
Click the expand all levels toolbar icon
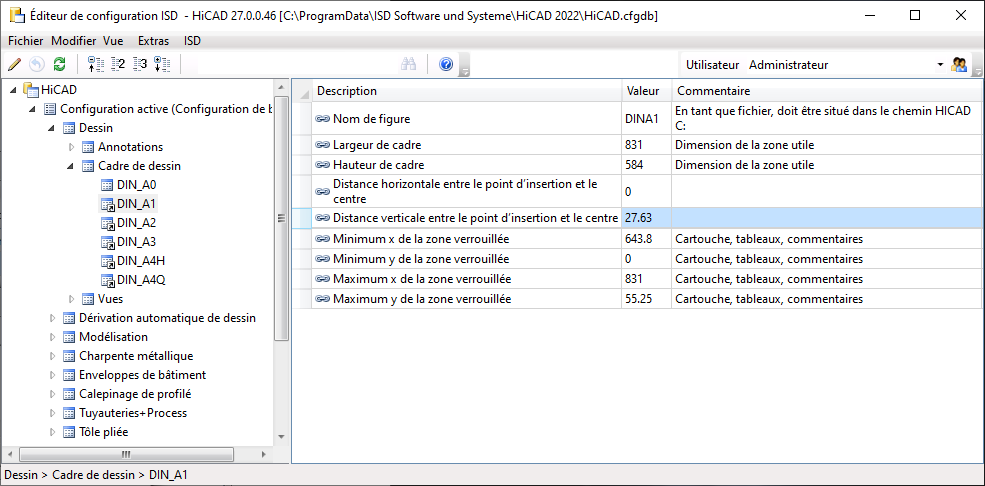pyautogui.click(x=163, y=64)
